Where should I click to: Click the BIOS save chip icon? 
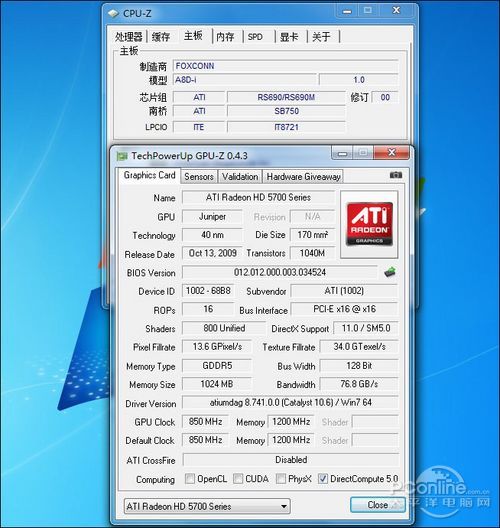390,272
